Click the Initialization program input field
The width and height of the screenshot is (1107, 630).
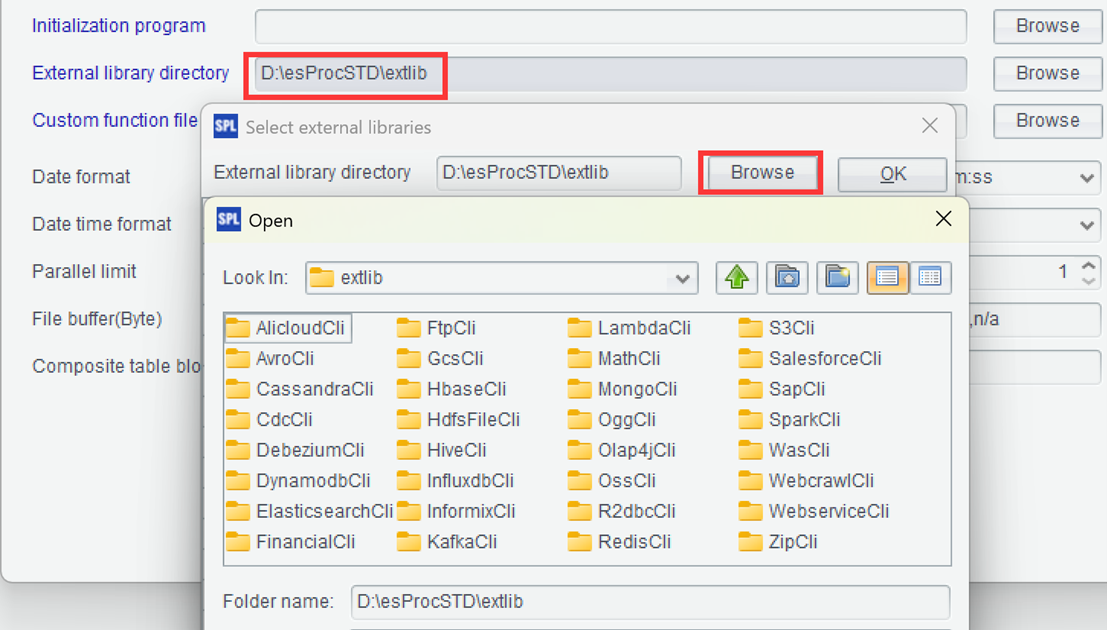tap(610, 26)
